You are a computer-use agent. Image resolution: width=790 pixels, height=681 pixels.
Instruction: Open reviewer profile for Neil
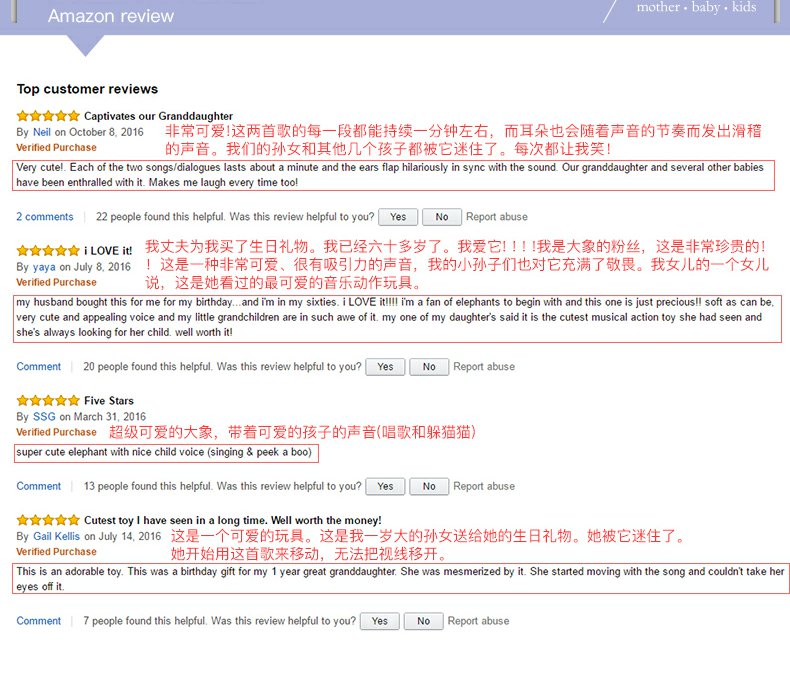tap(41, 132)
